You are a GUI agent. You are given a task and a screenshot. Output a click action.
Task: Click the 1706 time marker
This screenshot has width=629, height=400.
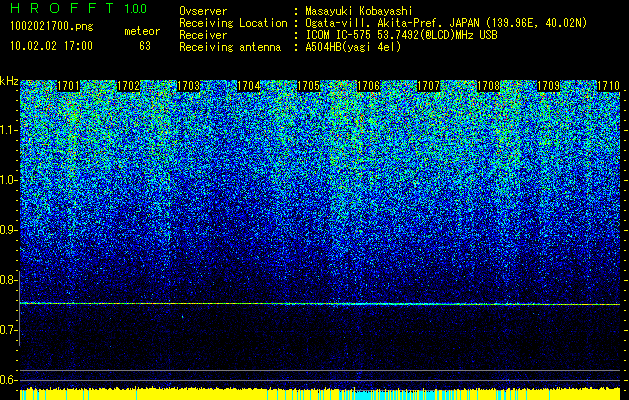(369, 86)
